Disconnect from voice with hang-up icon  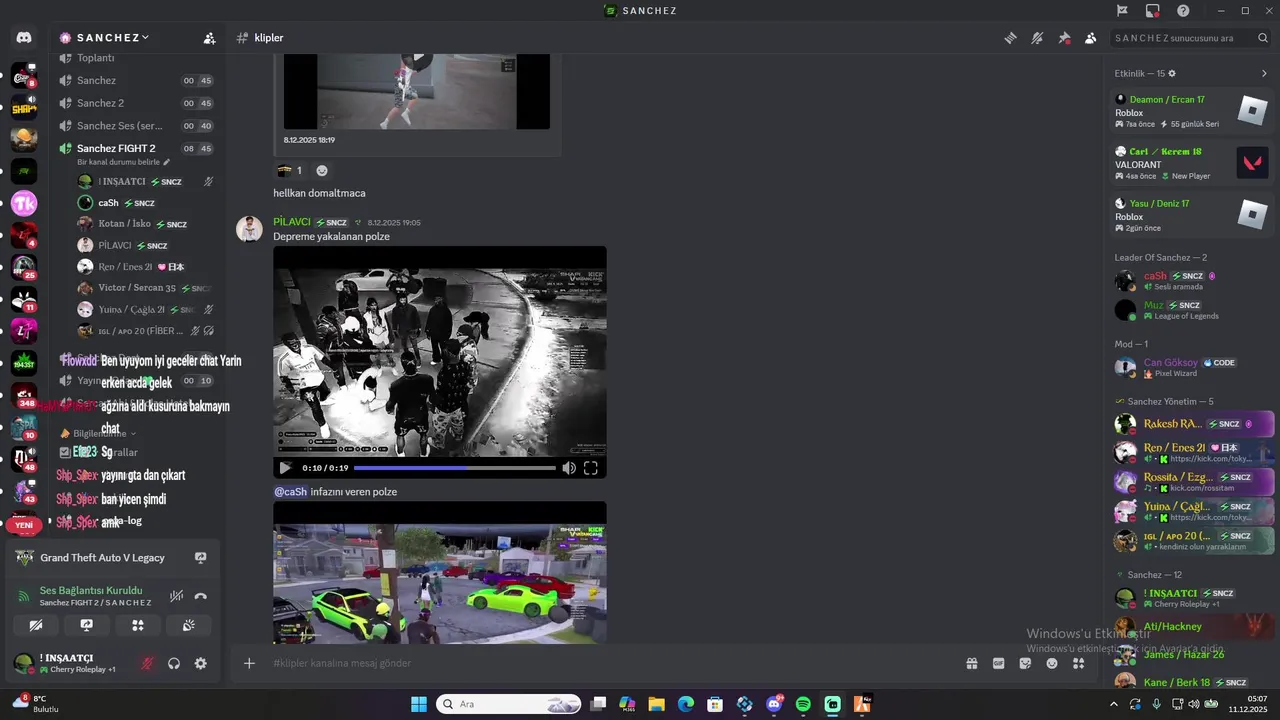point(201,596)
